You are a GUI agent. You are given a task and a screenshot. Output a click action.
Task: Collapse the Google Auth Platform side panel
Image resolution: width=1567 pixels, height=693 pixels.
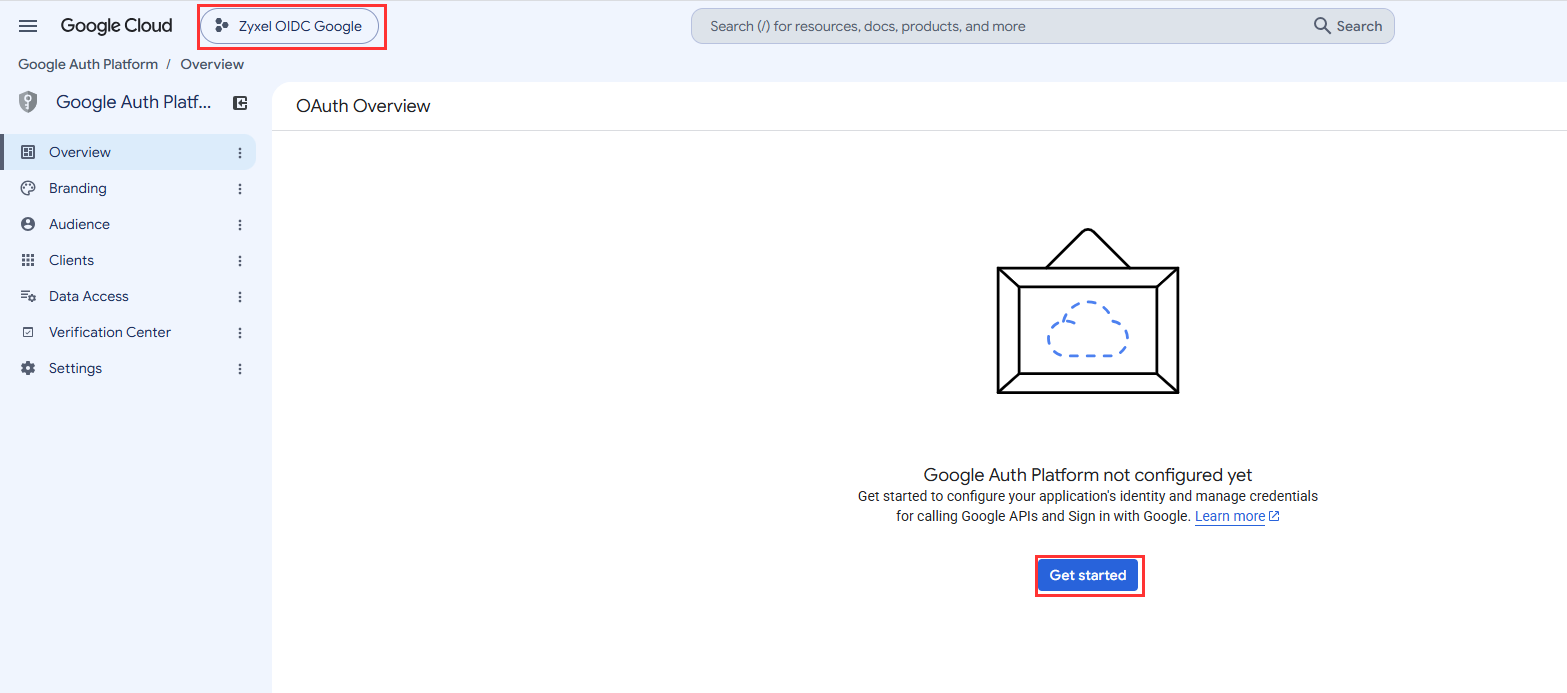(240, 102)
